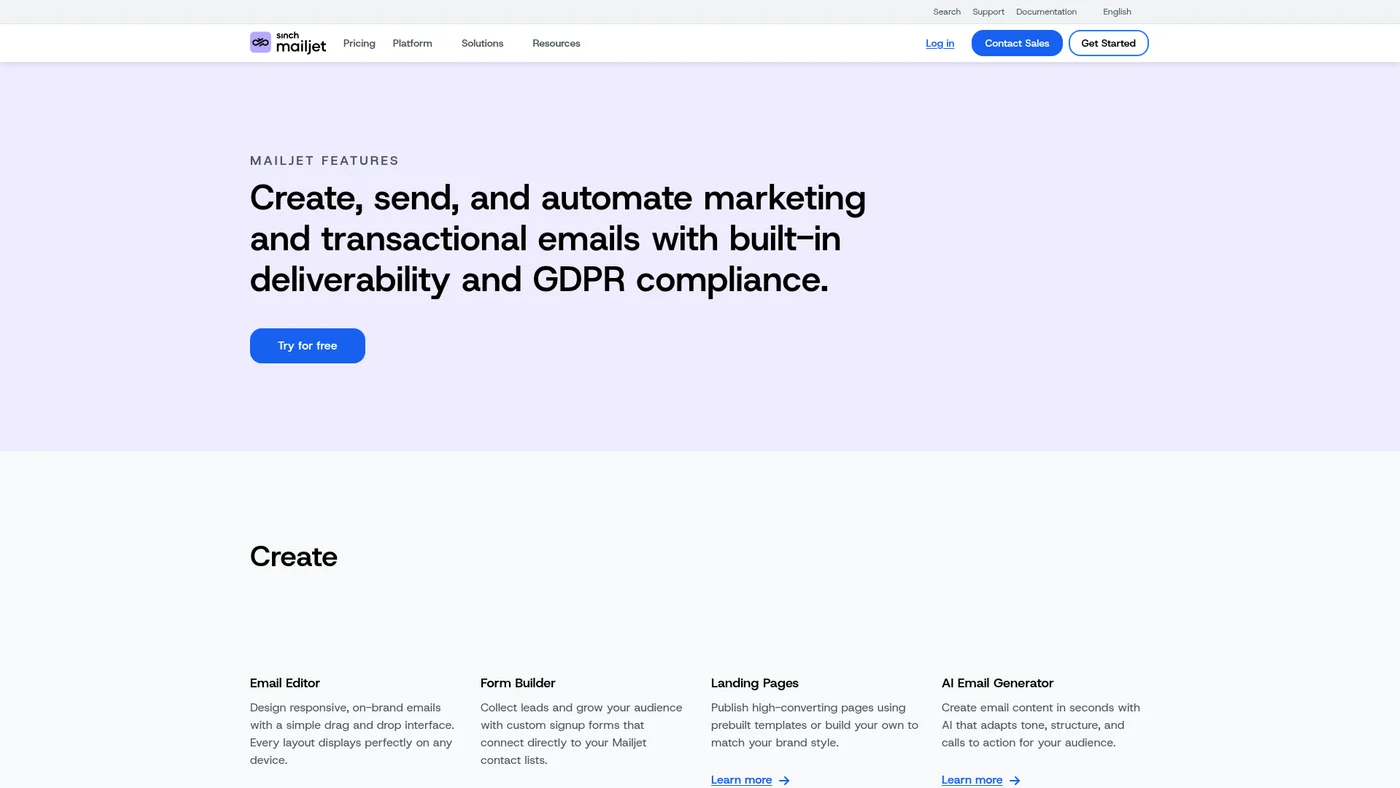Select the AI Email Generator heading
Viewport: 1400px width, 788px height.
pos(998,683)
